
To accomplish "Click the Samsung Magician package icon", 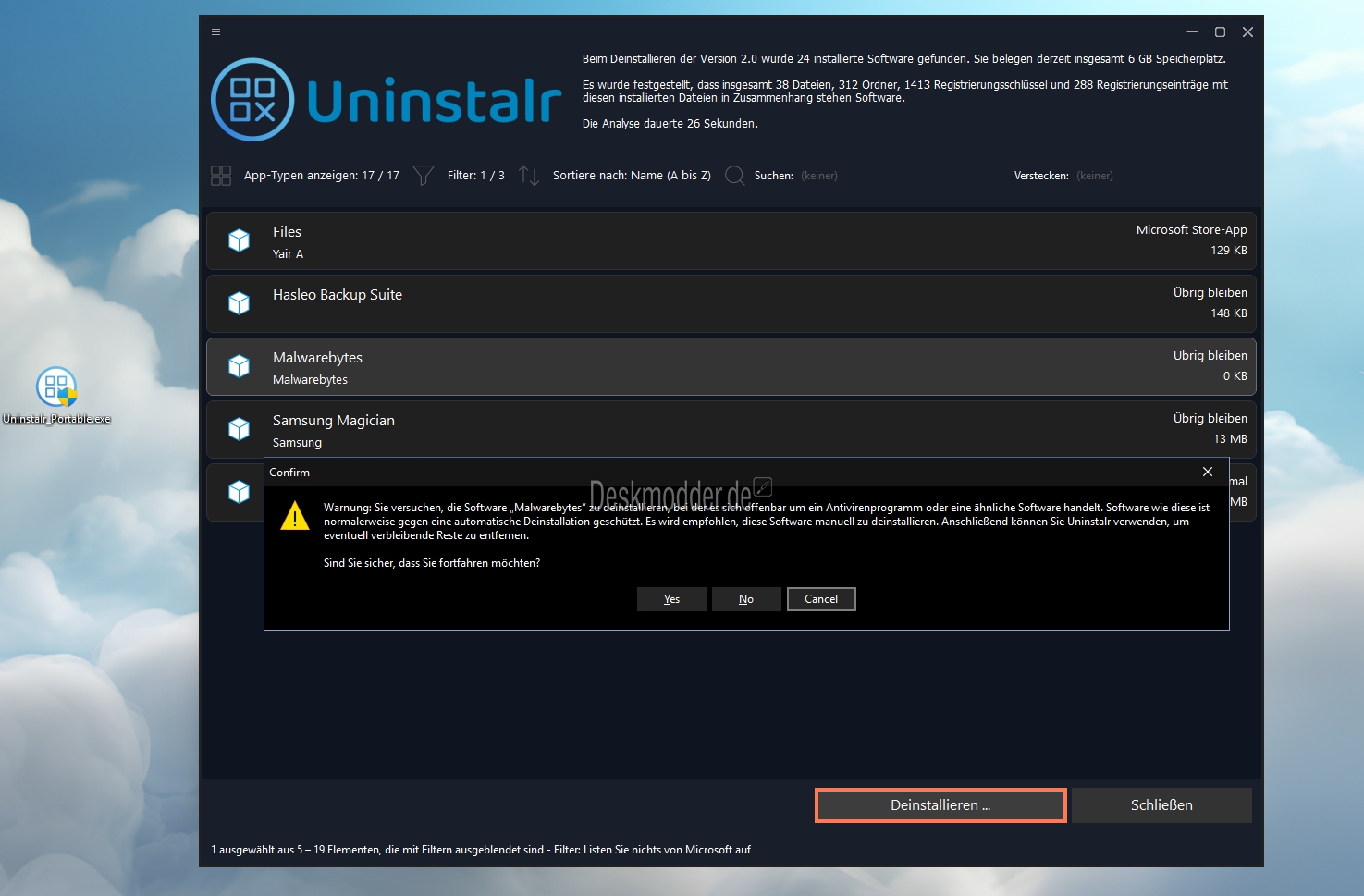I will click(240, 429).
